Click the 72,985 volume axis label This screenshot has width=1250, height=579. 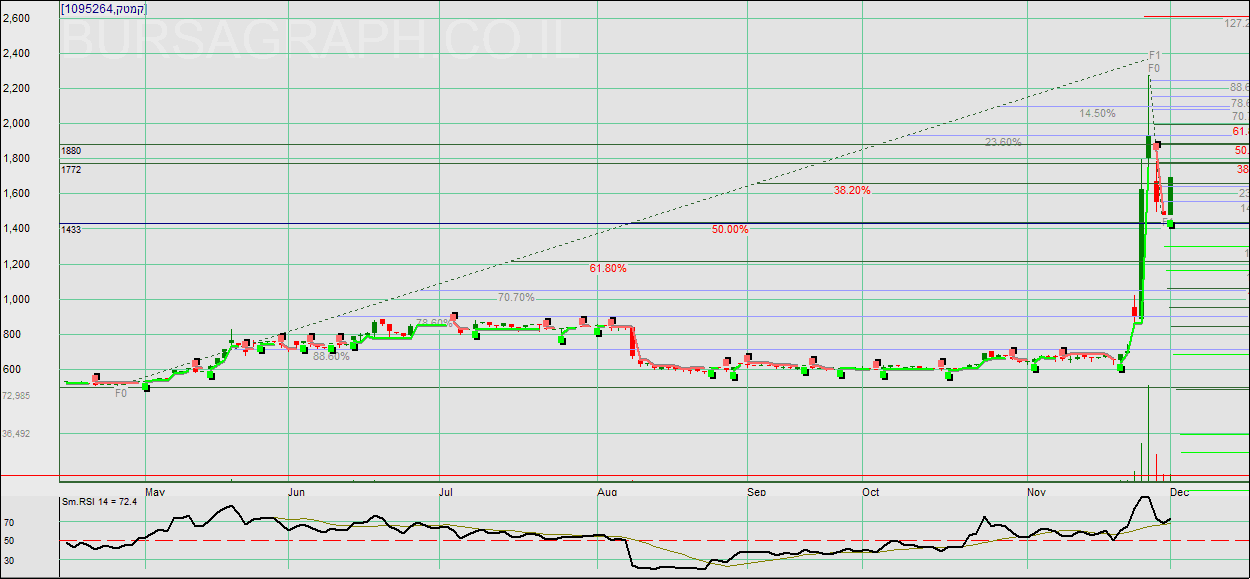coord(16,396)
